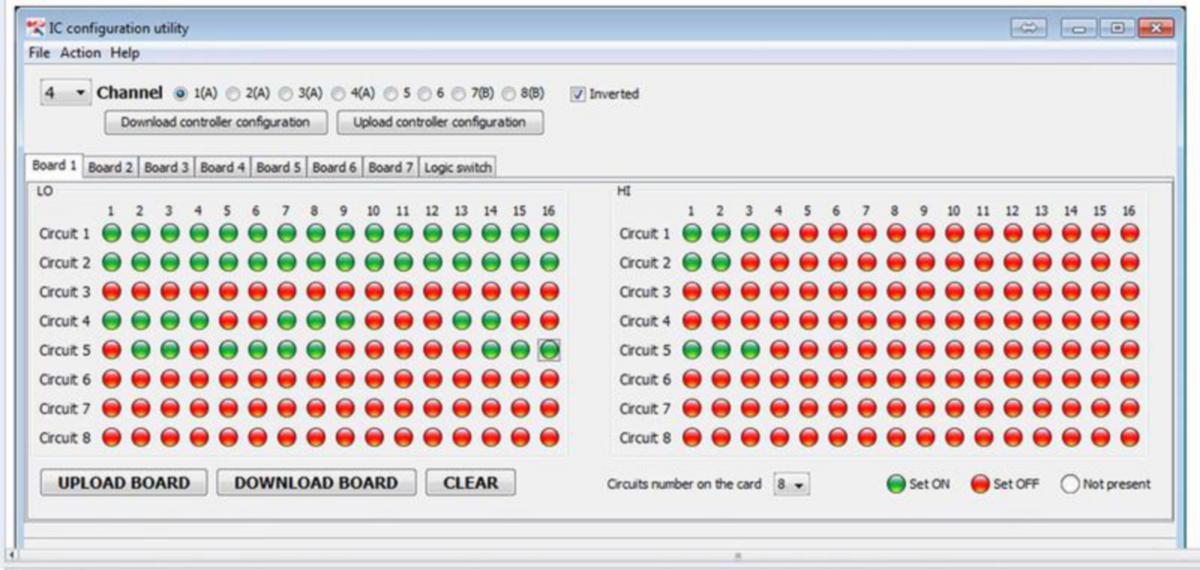Open the Channel count dropdown showing 4
Screen dimensions: 1200x570
[66, 93]
